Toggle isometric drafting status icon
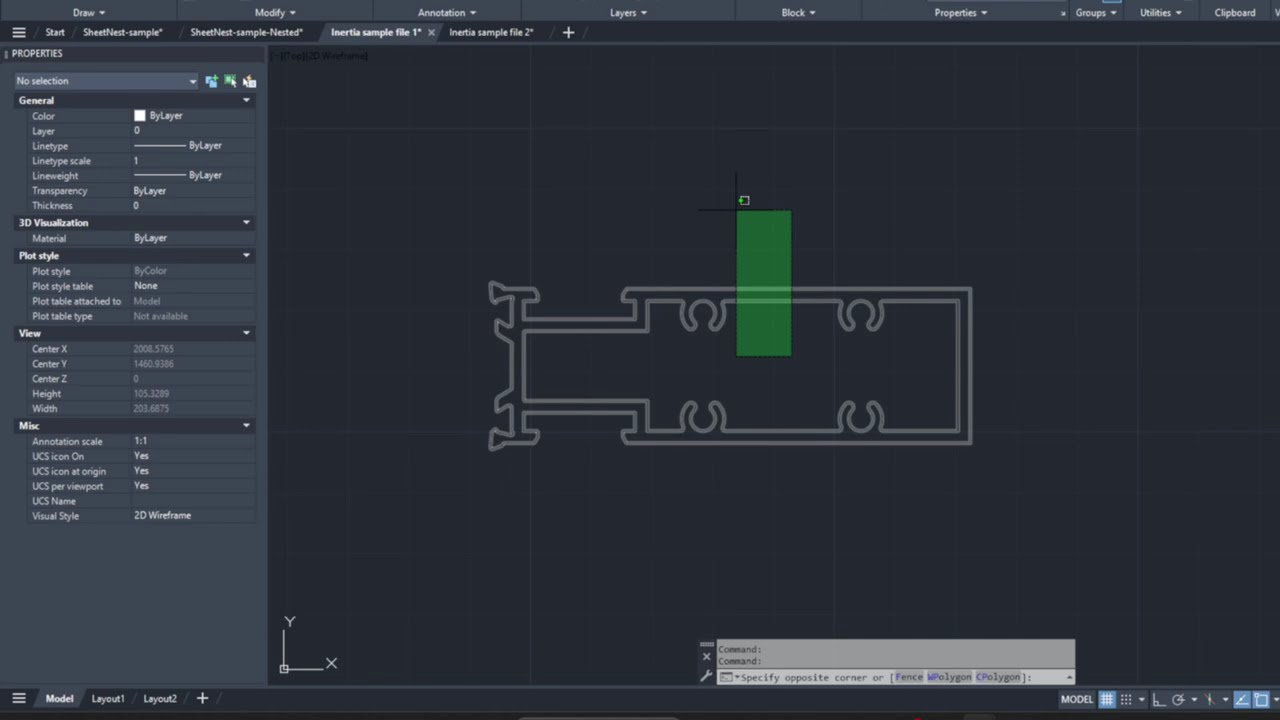The width and height of the screenshot is (1280, 720). tap(1210, 699)
